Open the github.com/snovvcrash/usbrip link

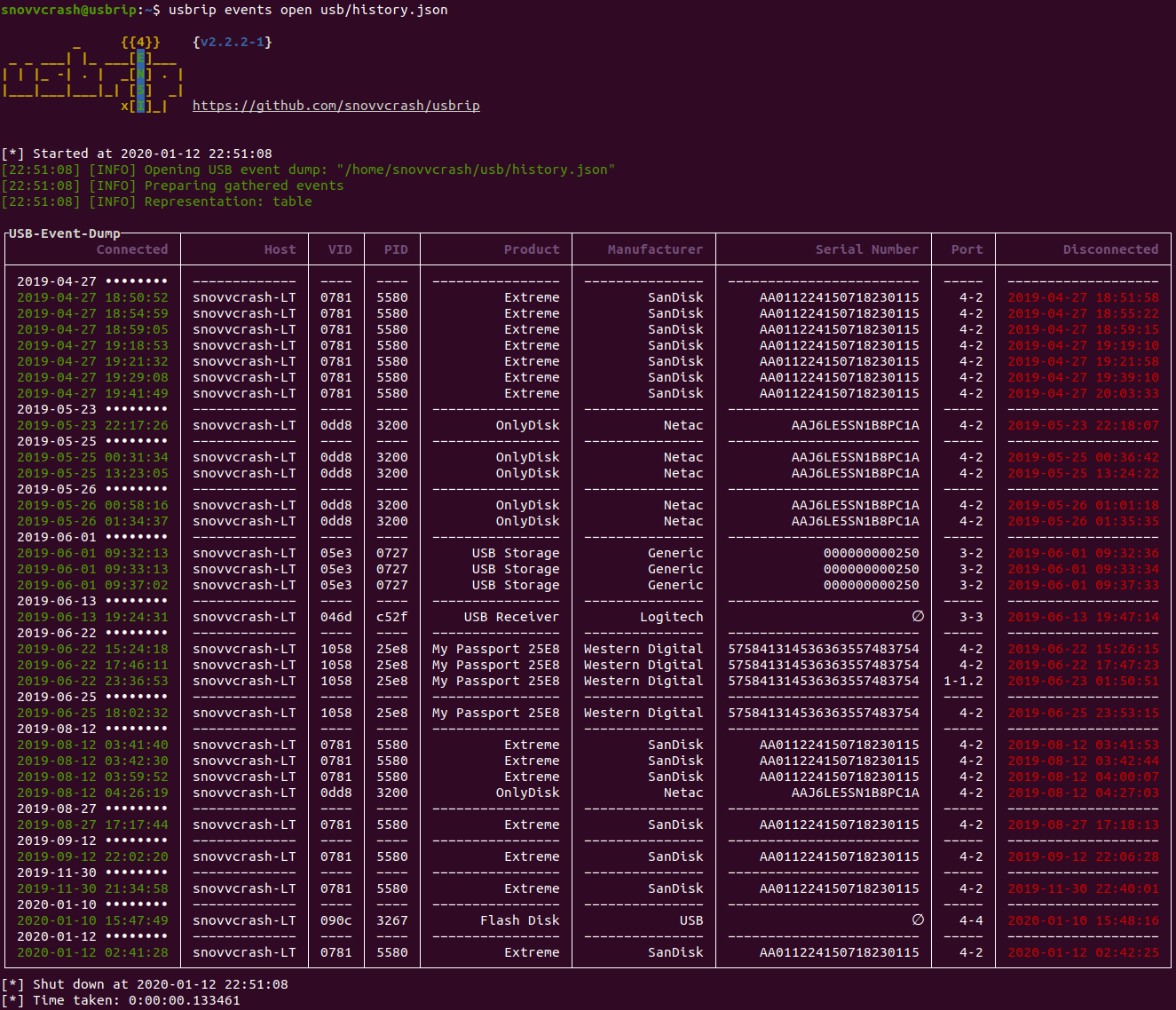tap(335, 106)
